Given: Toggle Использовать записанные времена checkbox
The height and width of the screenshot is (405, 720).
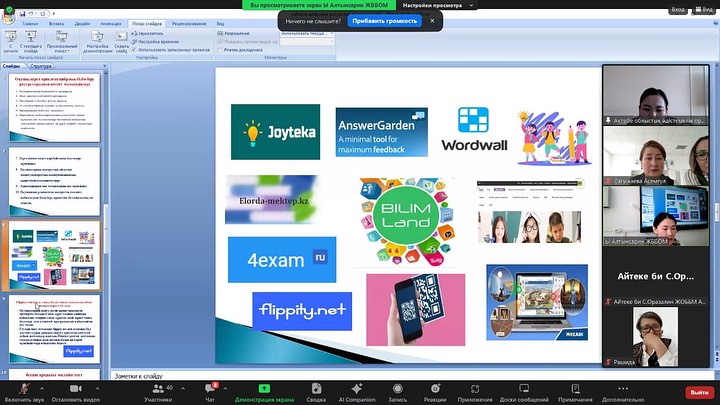Looking at the screenshot, I should [135, 50].
